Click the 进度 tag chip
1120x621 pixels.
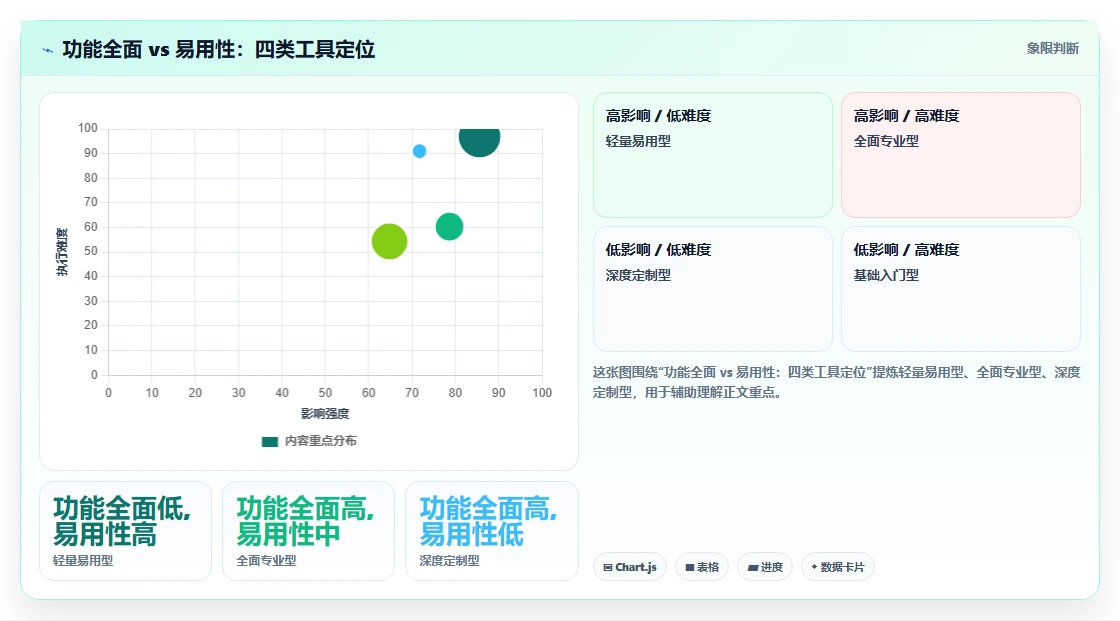click(x=765, y=567)
